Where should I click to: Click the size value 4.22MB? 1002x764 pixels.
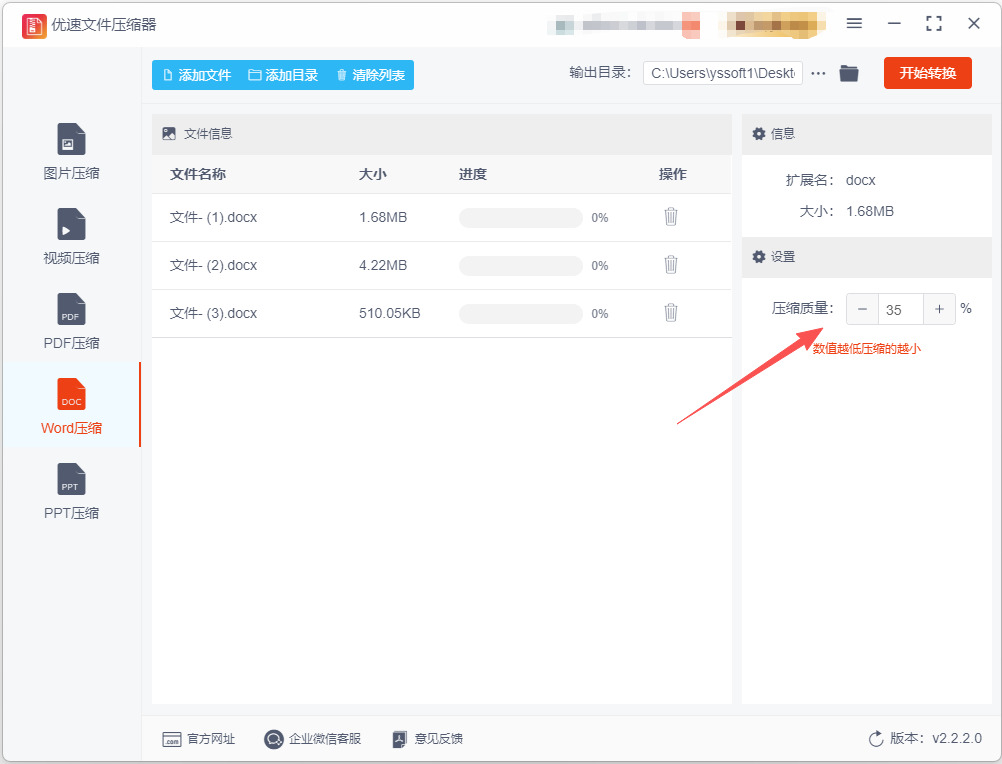pos(383,266)
